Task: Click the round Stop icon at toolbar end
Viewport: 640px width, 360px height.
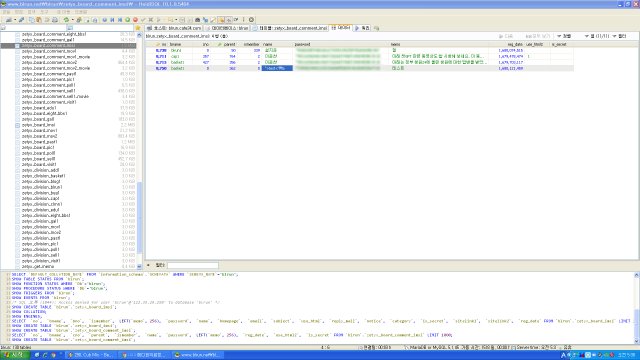Action: (x=251, y=20)
